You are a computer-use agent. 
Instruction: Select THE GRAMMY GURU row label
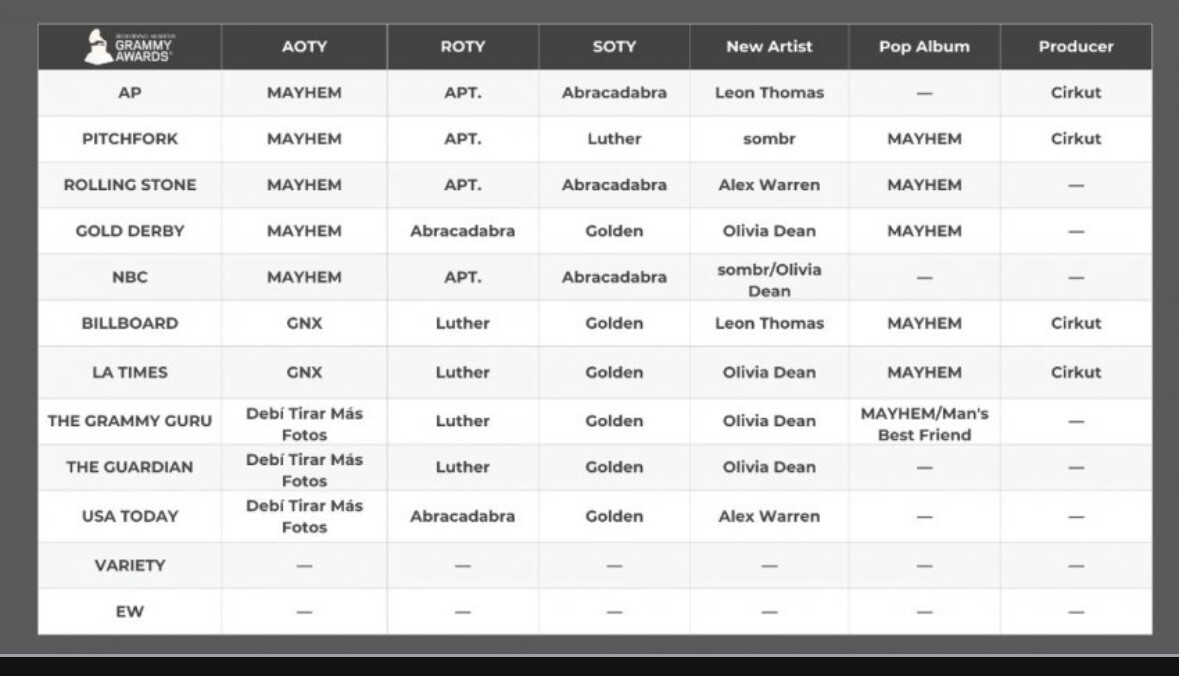[x=129, y=421]
